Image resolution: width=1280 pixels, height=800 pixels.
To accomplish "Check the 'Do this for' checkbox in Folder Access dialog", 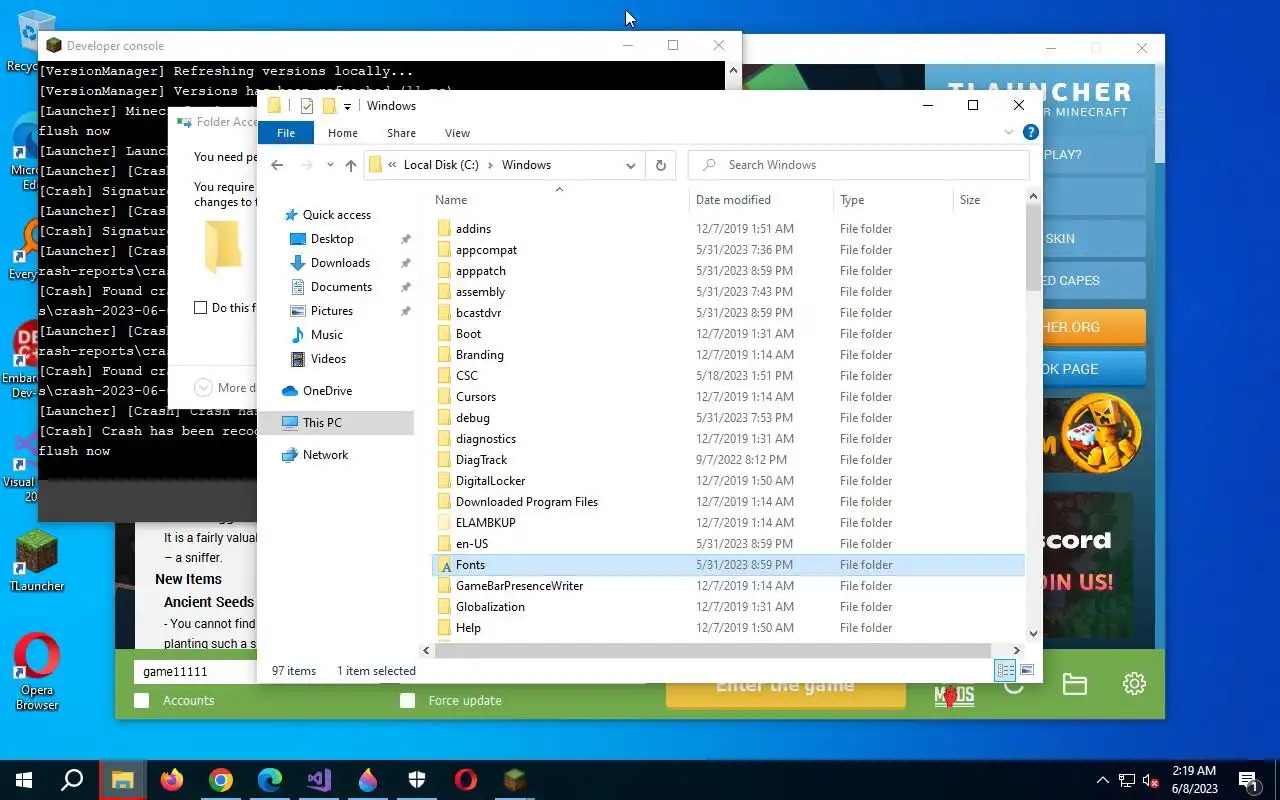I will 201,308.
